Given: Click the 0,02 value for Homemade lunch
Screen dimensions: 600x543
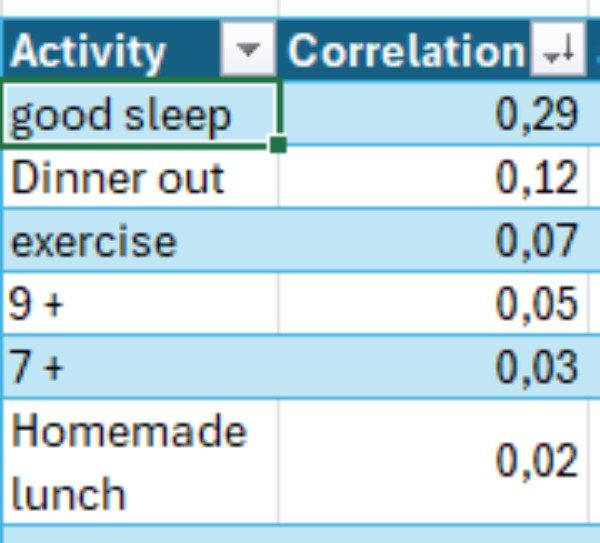Looking at the screenshot, I should coord(438,461).
